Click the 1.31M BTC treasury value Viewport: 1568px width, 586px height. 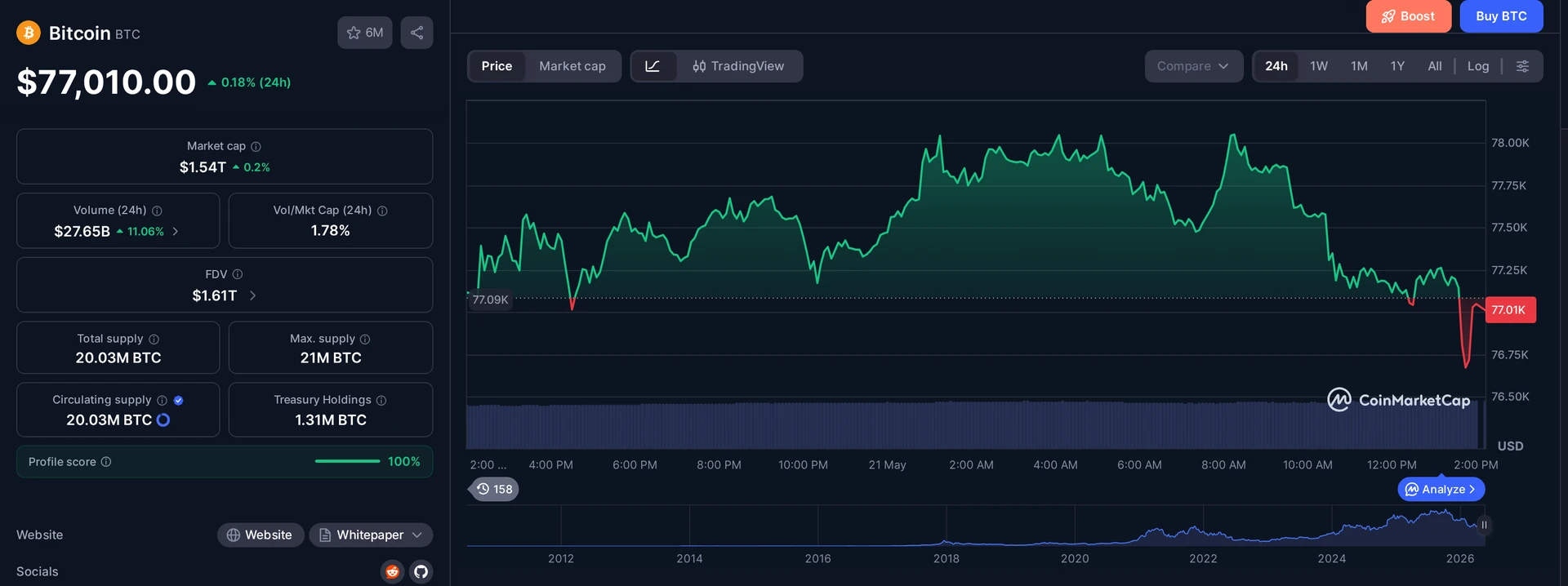[x=331, y=420]
